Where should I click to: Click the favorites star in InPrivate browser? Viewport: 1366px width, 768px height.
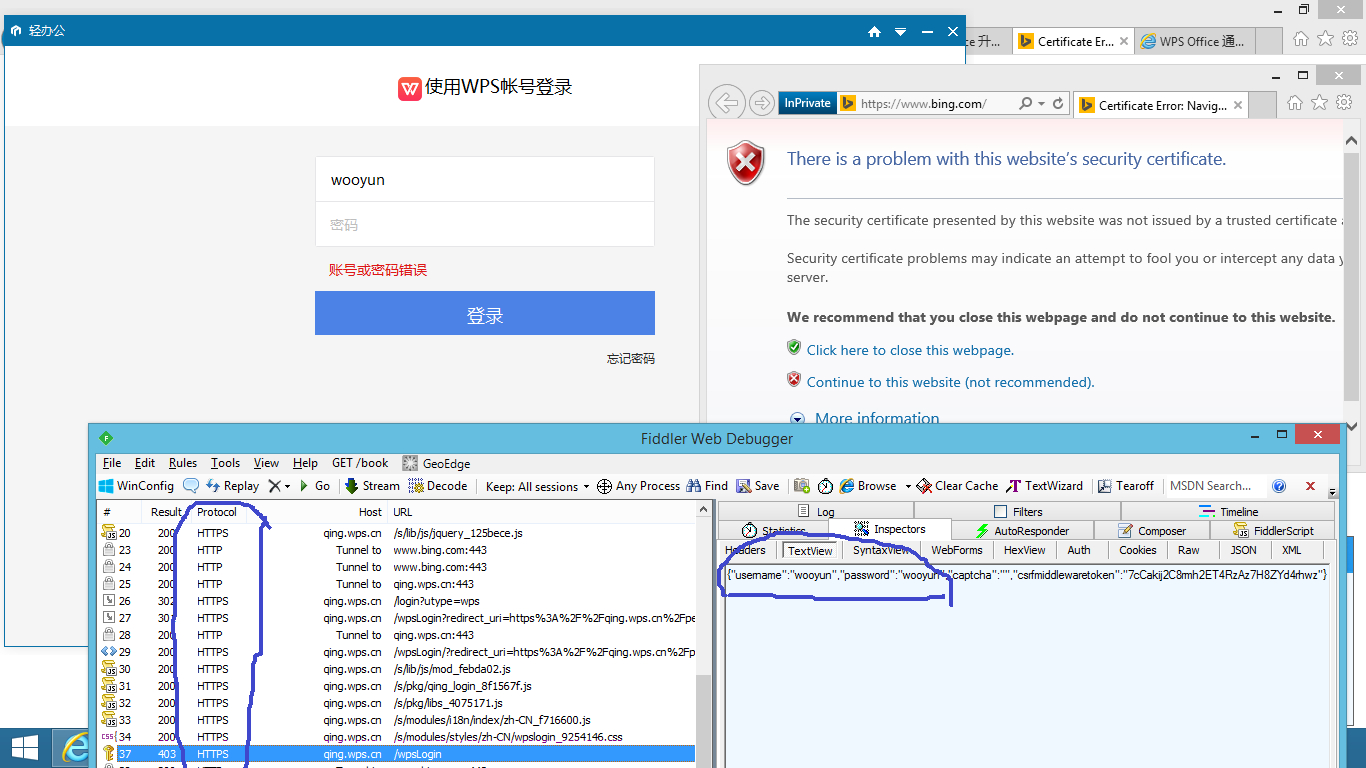click(1320, 102)
